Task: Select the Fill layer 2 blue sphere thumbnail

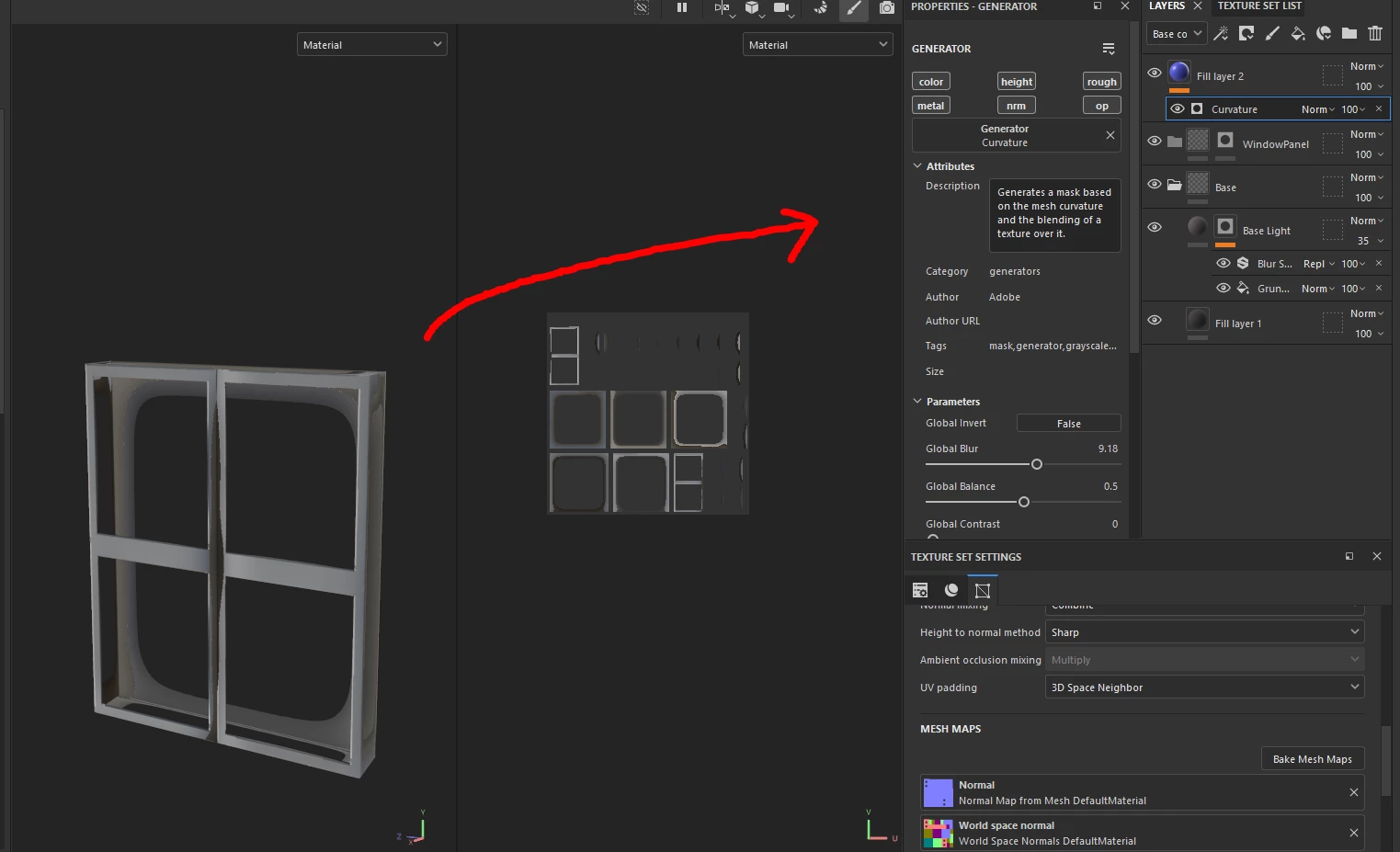Action: click(x=1179, y=72)
